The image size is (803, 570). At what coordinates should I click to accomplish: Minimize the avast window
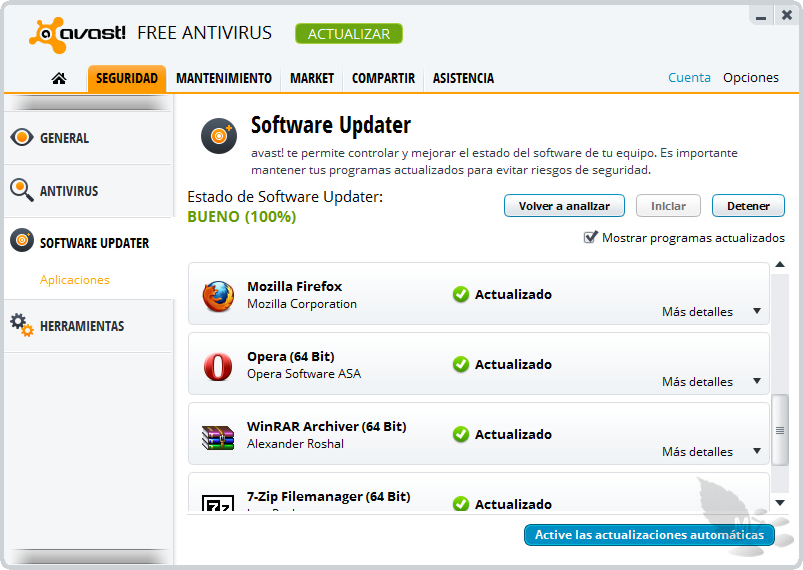(761, 16)
